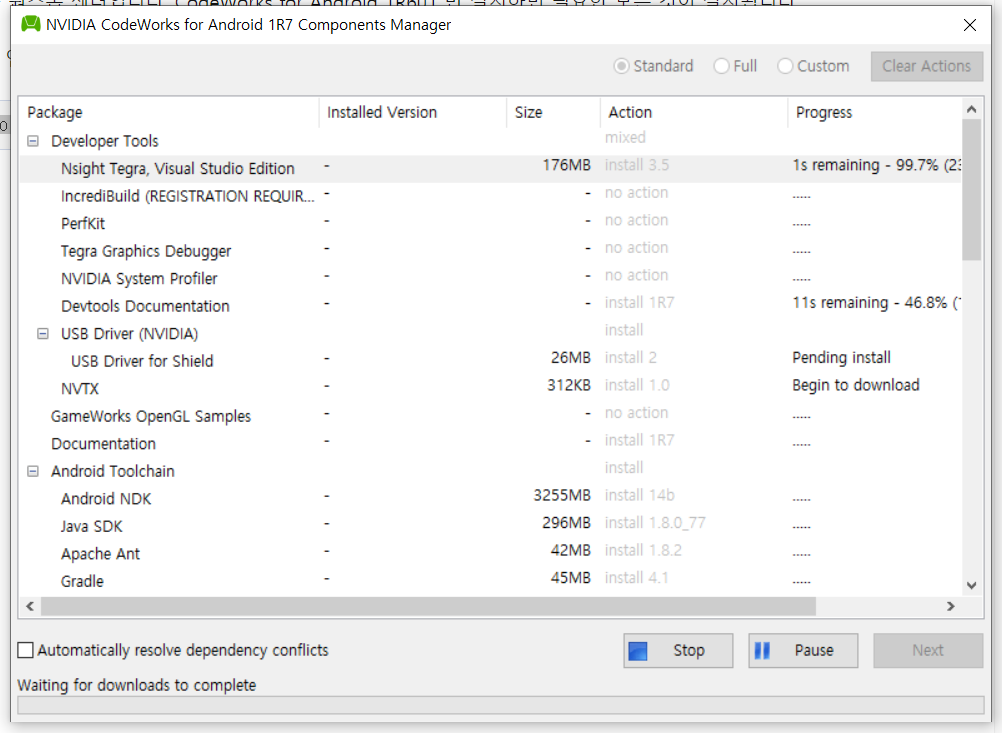Click 'Waiting for downloads to complete' status text
The image size is (1002, 733).
[137, 685]
